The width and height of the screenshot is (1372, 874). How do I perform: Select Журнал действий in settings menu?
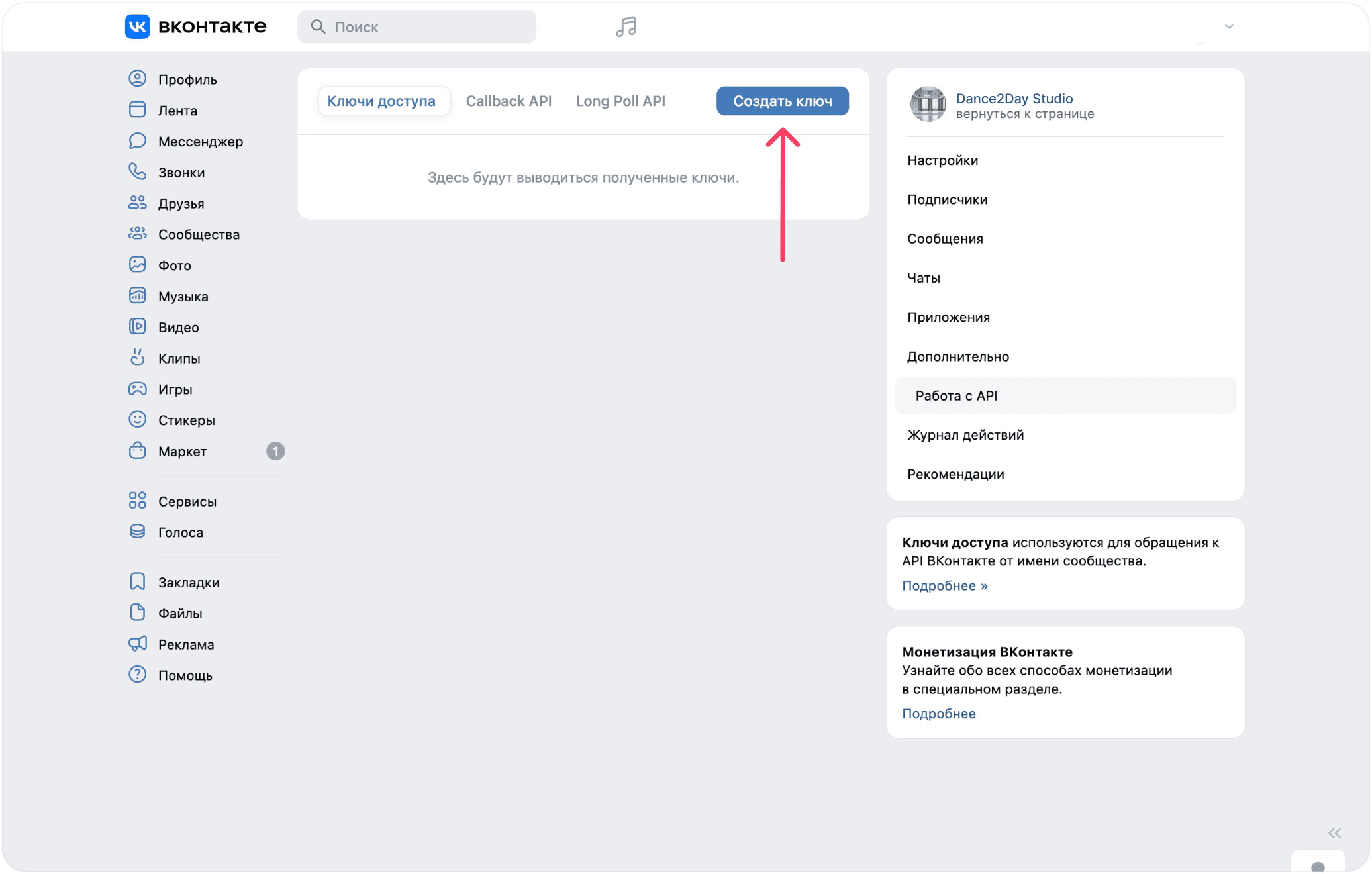[965, 435]
